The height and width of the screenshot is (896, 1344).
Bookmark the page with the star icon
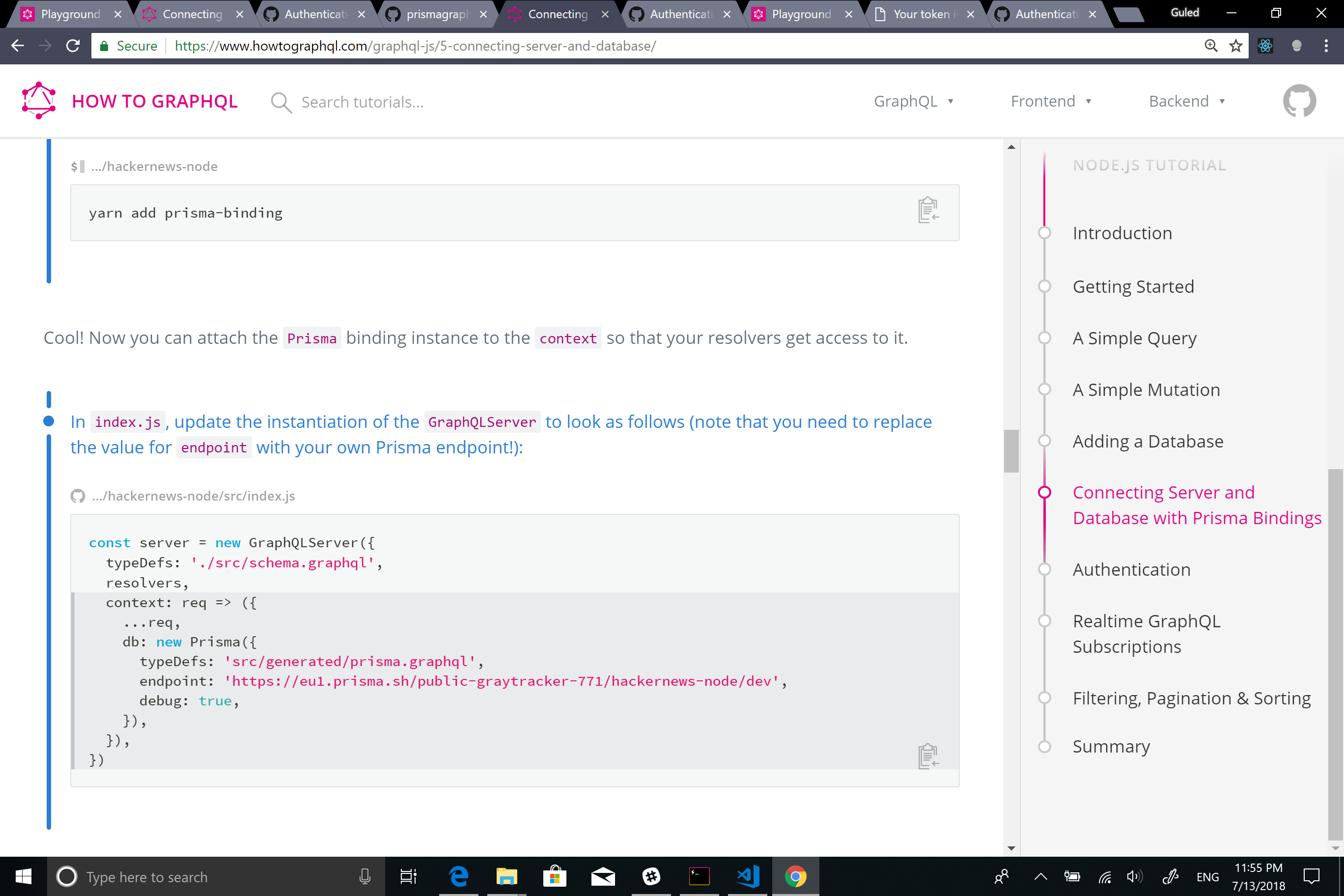pyautogui.click(x=1236, y=46)
